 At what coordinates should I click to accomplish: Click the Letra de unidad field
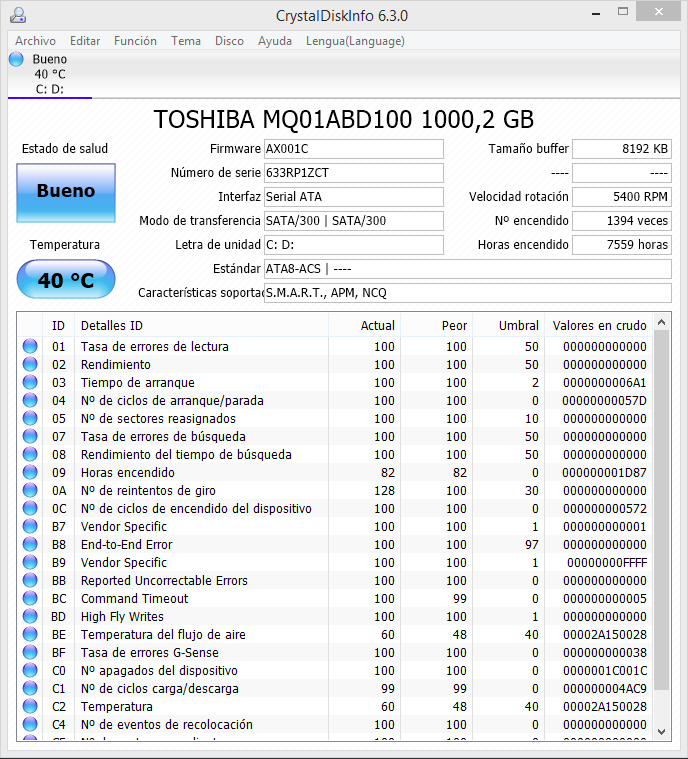[353, 244]
